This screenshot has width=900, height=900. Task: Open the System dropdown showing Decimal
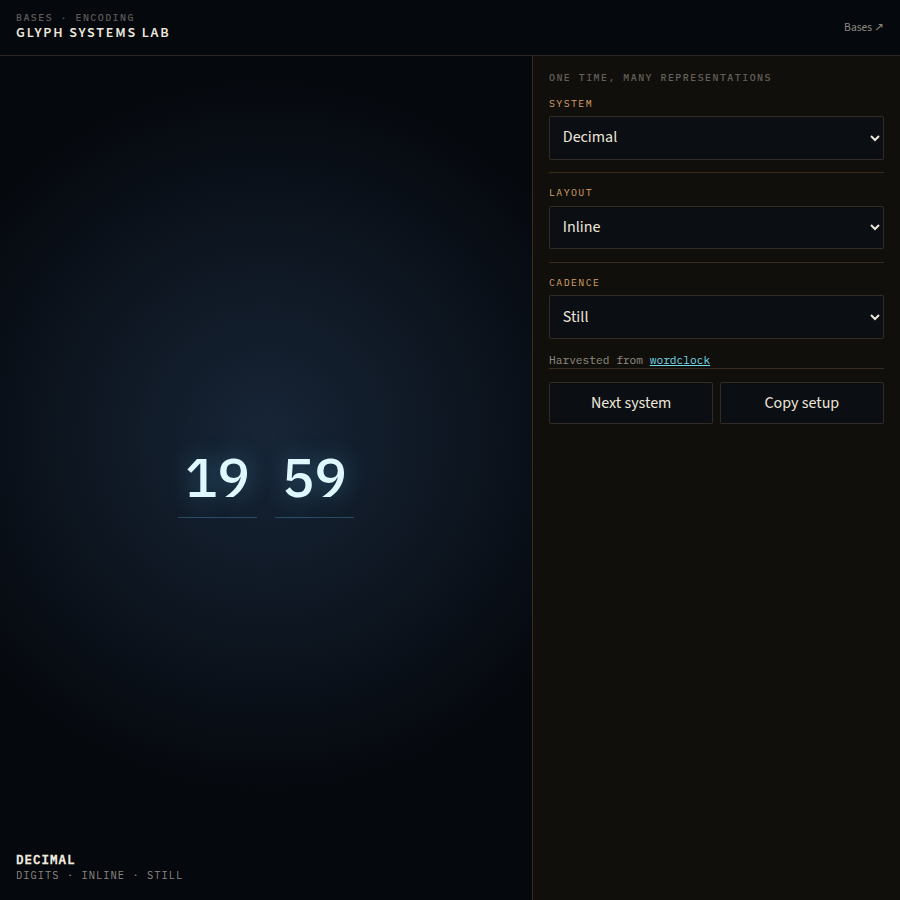coord(716,138)
